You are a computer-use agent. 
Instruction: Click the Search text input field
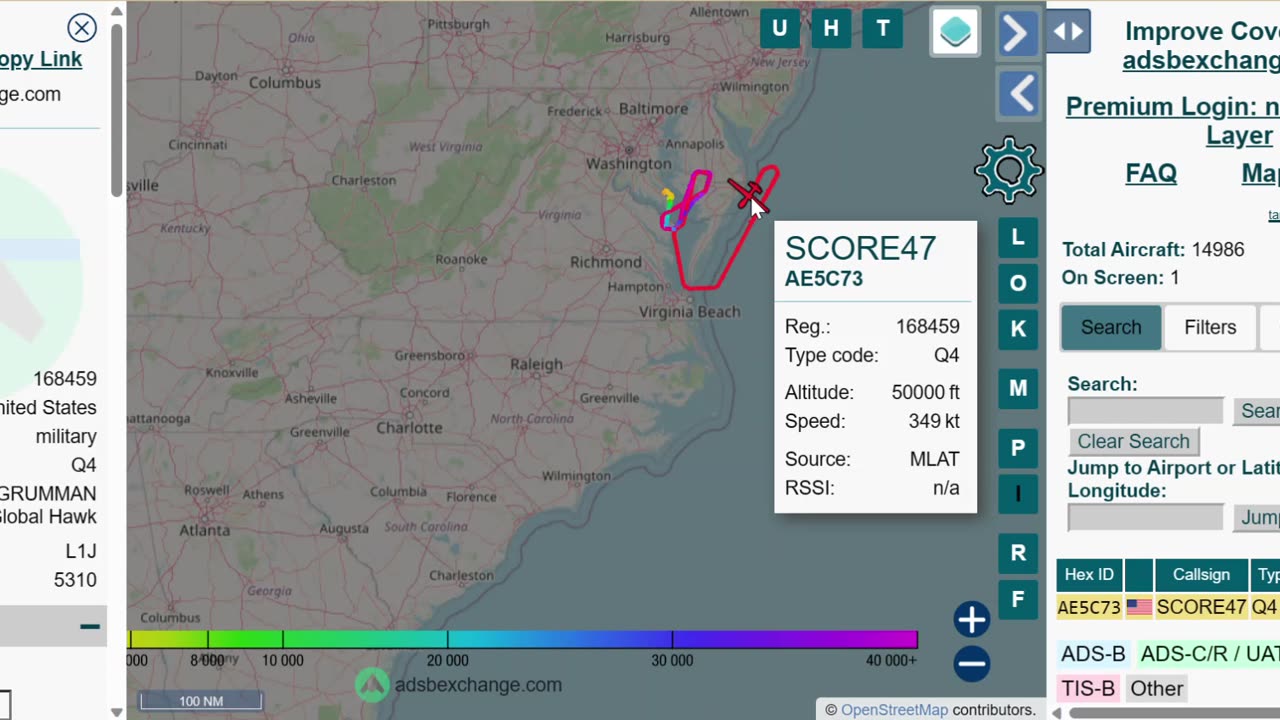[x=1146, y=411]
